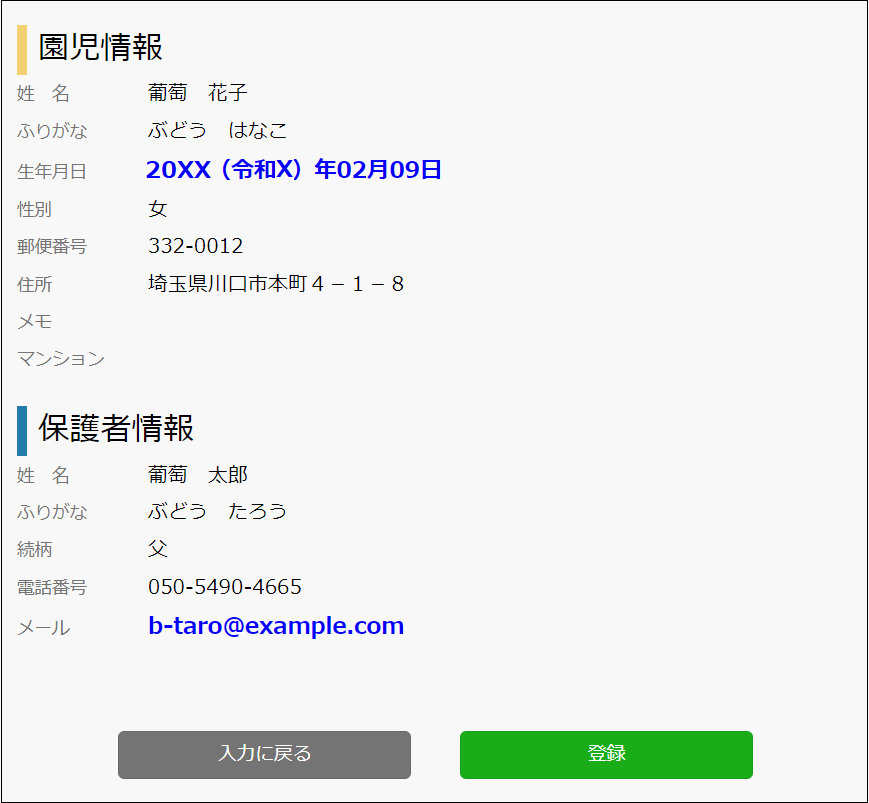Click the メモ field label
Image resolution: width=869 pixels, height=803 pixels.
35,322
